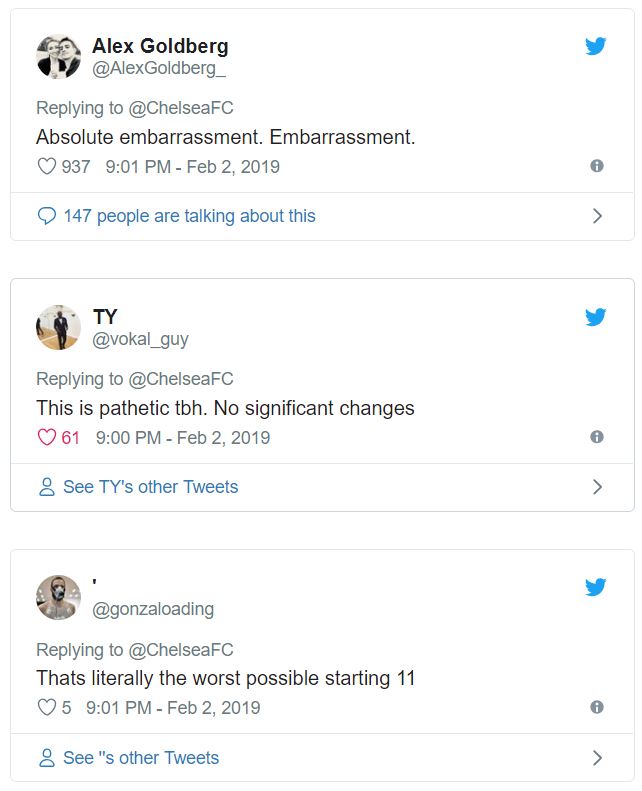Click Twitter bird icon on Alex Goldberg tweet
The image size is (642, 791).
596,46
